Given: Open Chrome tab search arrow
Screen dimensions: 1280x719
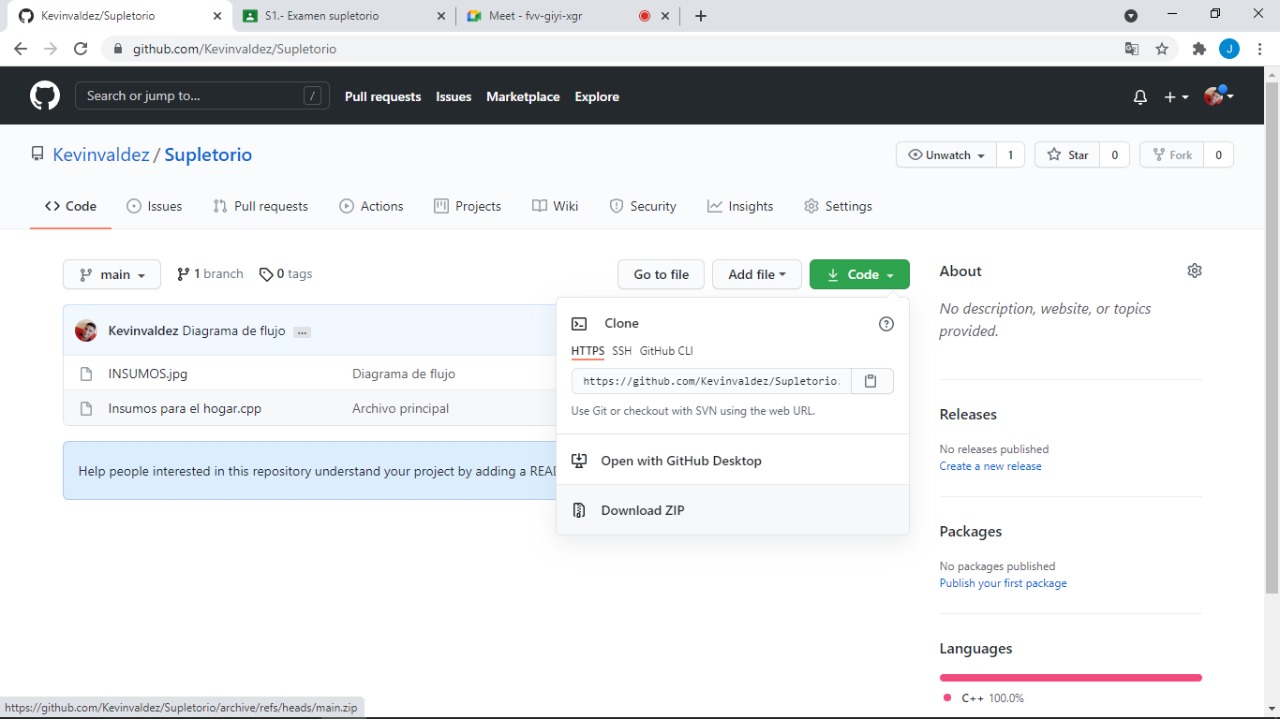Looking at the screenshot, I should click(x=1131, y=15).
